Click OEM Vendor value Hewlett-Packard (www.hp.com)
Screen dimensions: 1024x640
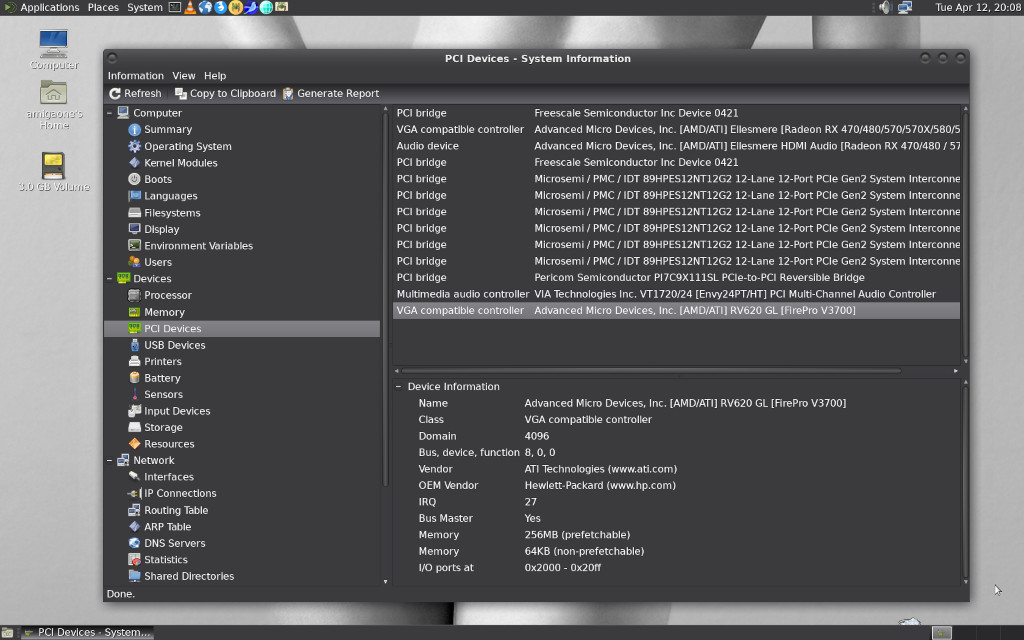pyautogui.click(x=600, y=485)
